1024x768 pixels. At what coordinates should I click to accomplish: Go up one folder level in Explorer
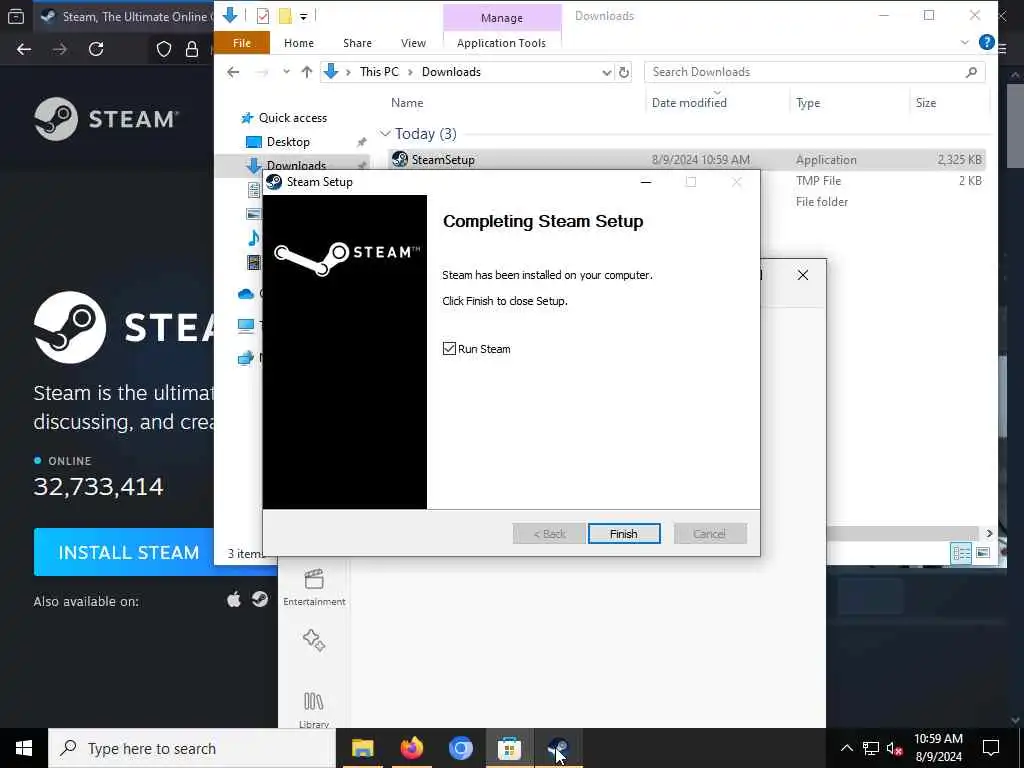(306, 72)
